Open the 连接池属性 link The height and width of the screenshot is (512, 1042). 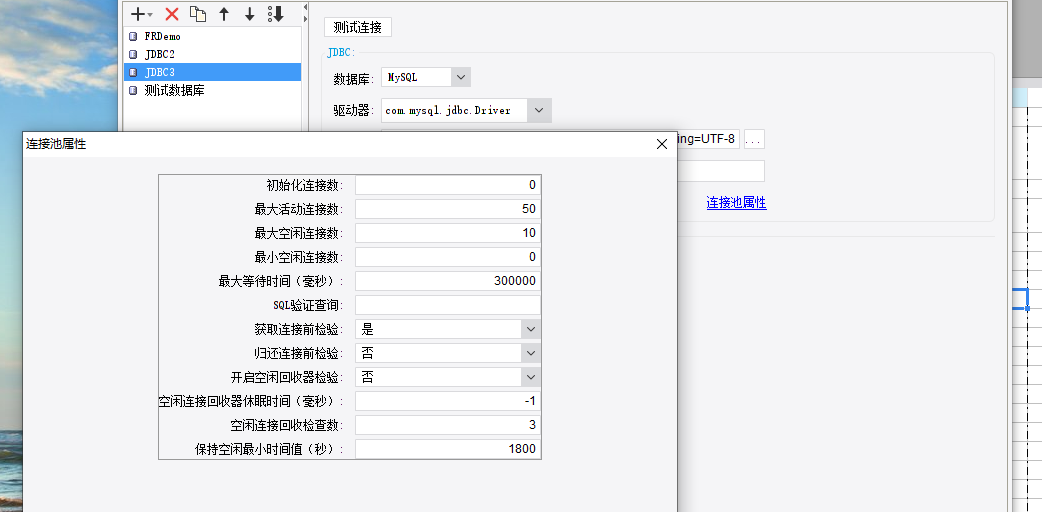pos(736,203)
